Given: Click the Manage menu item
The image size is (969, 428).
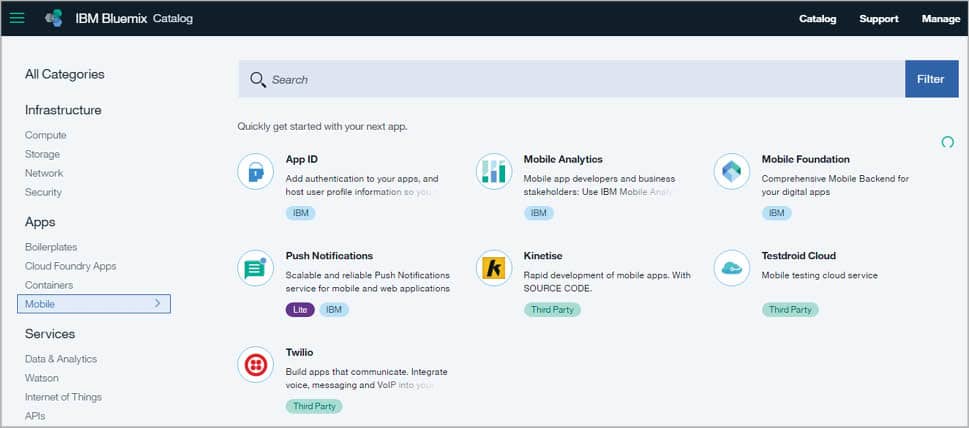Looking at the screenshot, I should [x=940, y=19].
